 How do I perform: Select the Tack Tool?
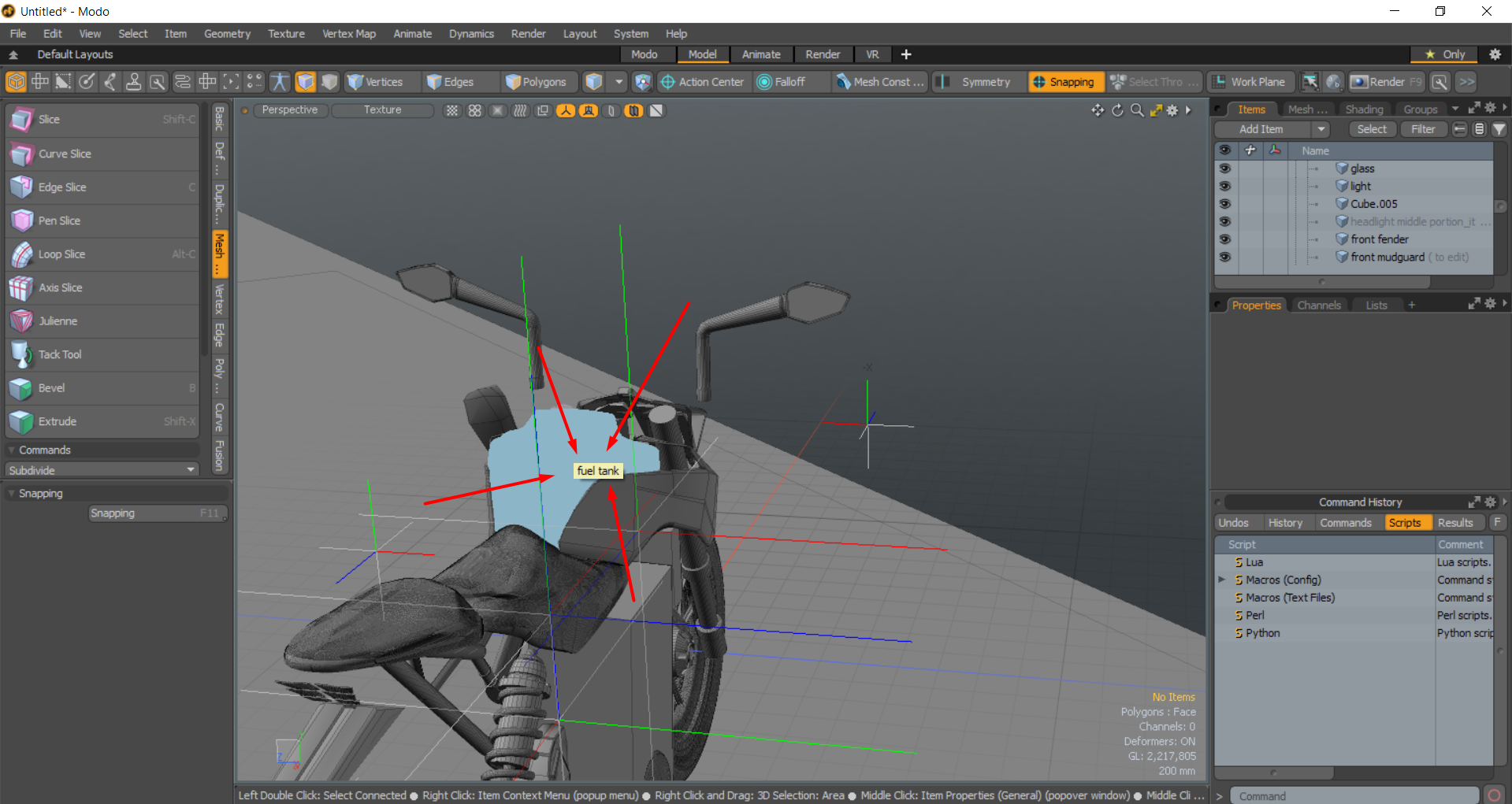point(102,354)
